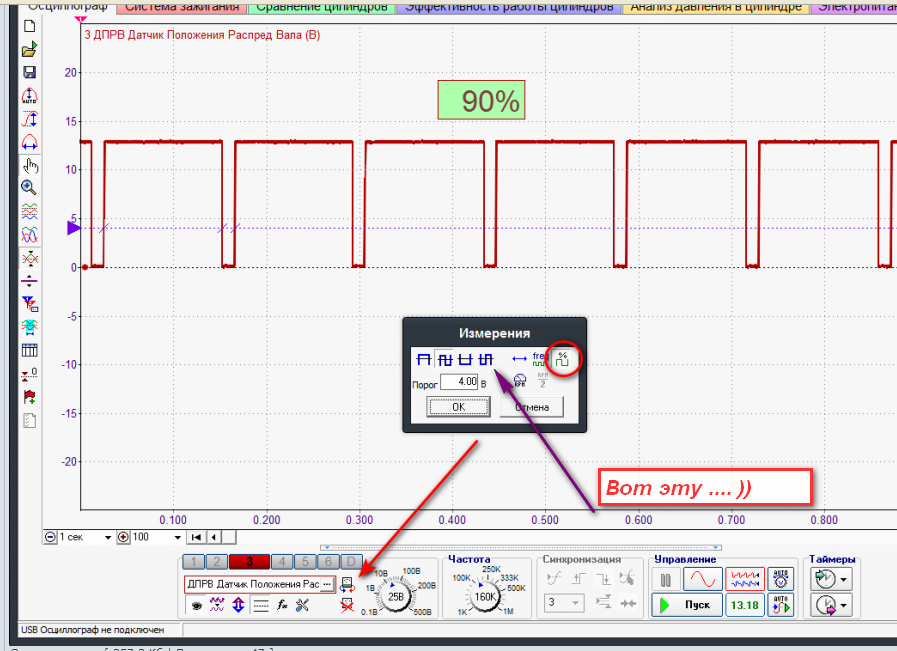This screenshot has height=651, width=897.
Task: Open the sync channel 3 dropdown
Action: (563, 602)
